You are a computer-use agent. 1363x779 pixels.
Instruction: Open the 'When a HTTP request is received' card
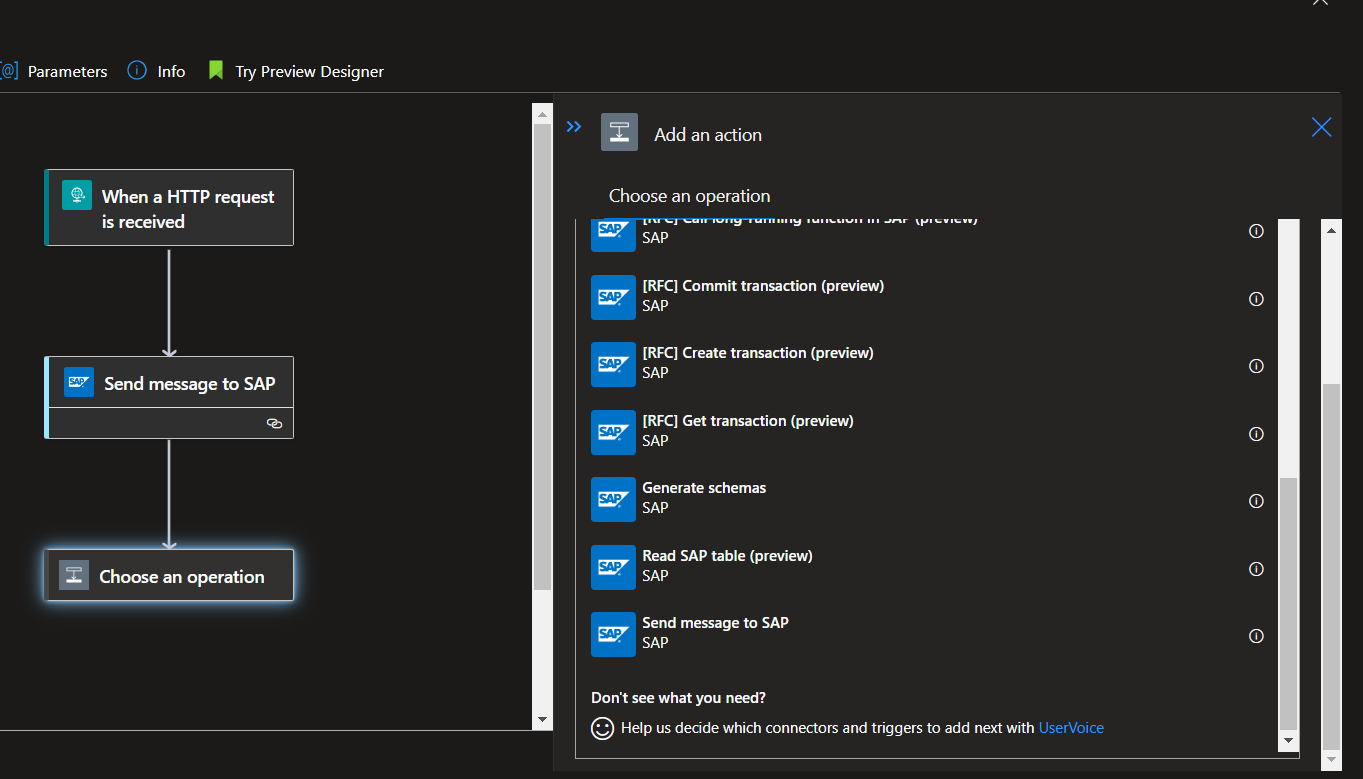[169, 207]
